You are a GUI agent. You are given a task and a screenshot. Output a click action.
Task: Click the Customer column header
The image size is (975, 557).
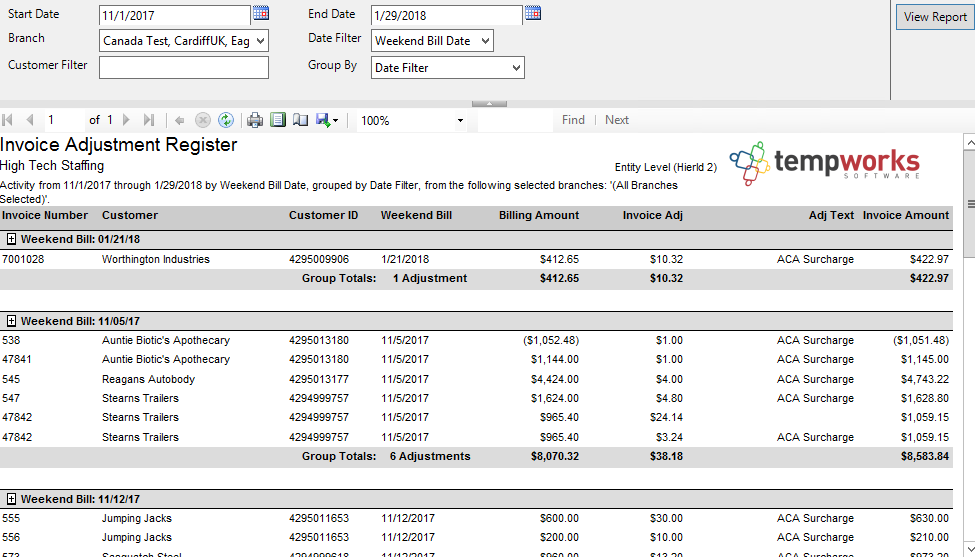click(130, 215)
